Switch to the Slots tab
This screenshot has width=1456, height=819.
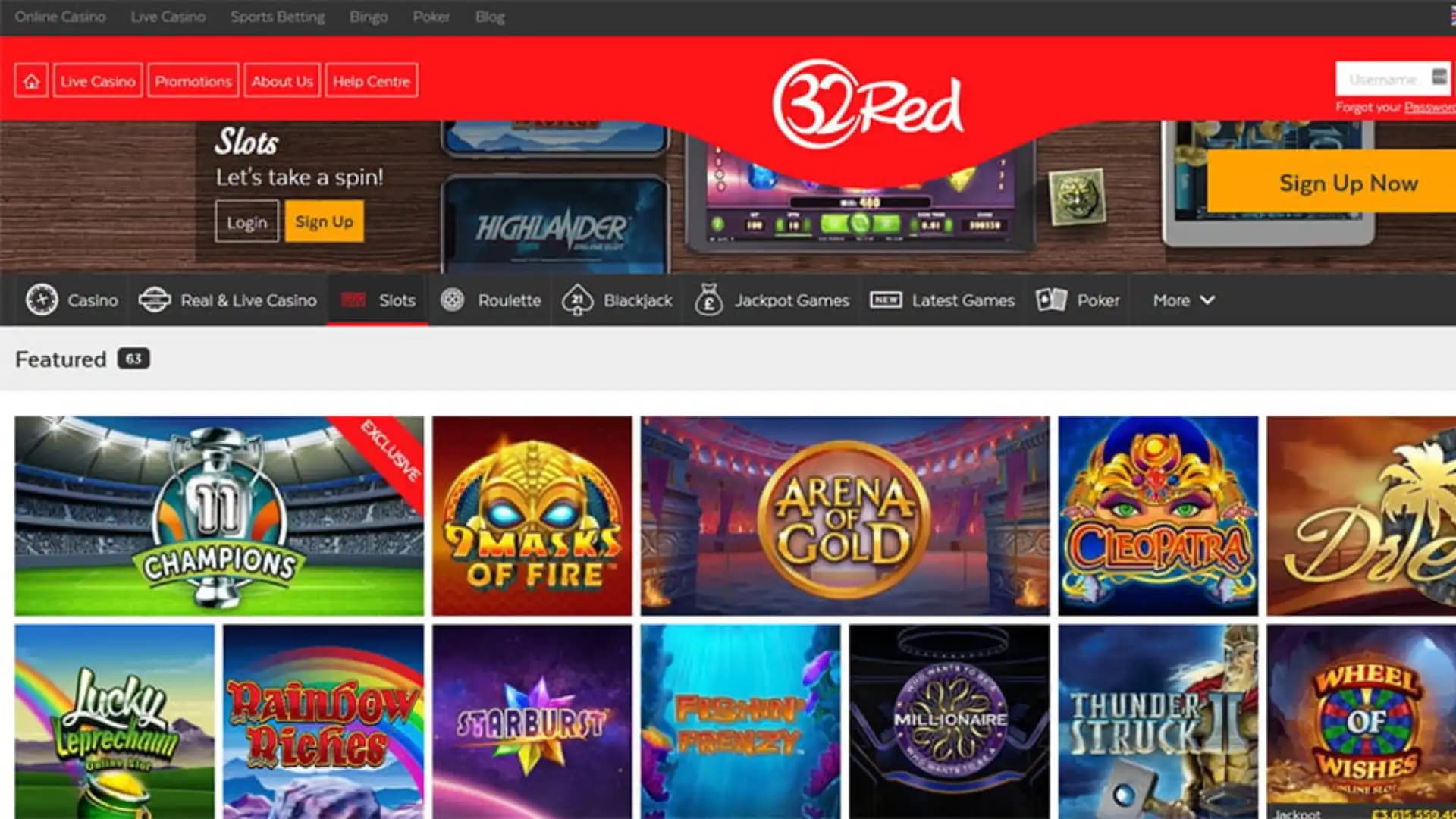[x=378, y=300]
